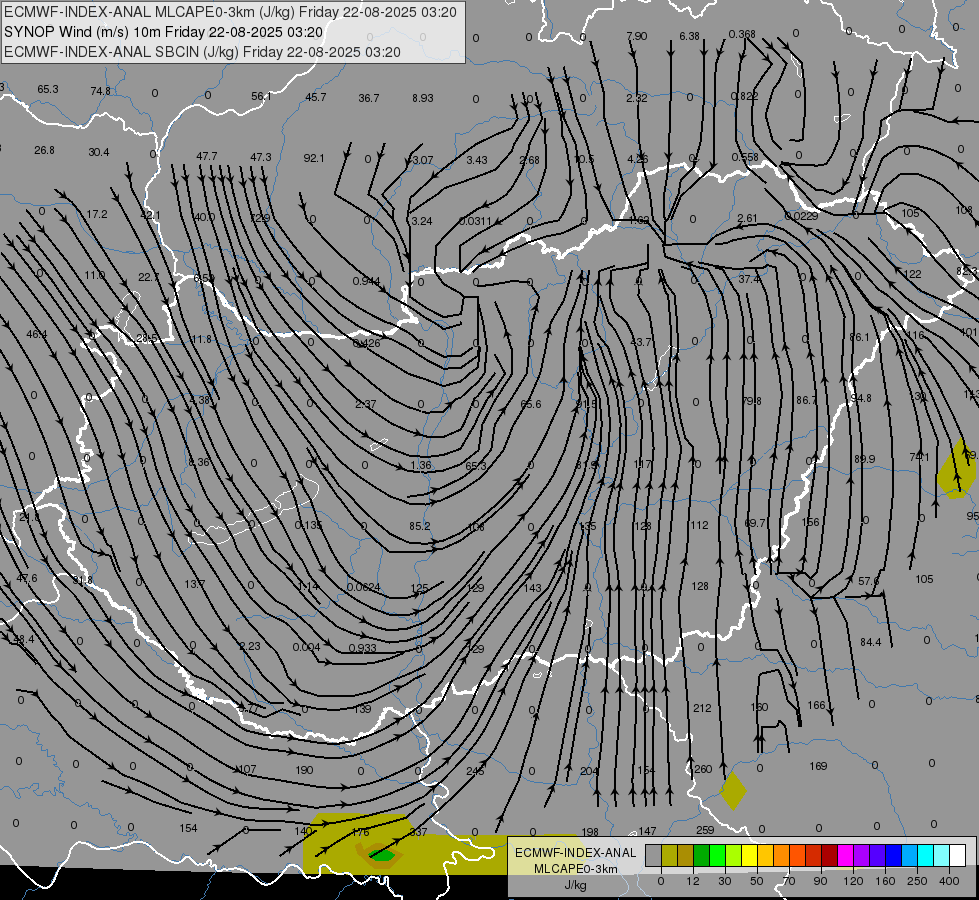Click the map value 260
The height and width of the screenshot is (900, 979).
pos(703,769)
